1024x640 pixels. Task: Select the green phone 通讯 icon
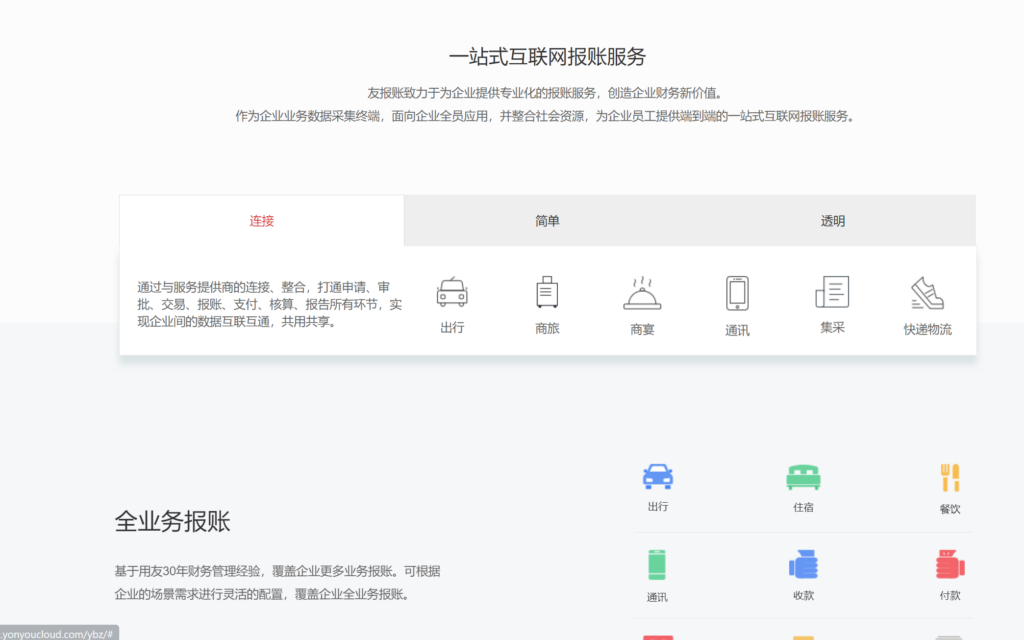point(657,565)
